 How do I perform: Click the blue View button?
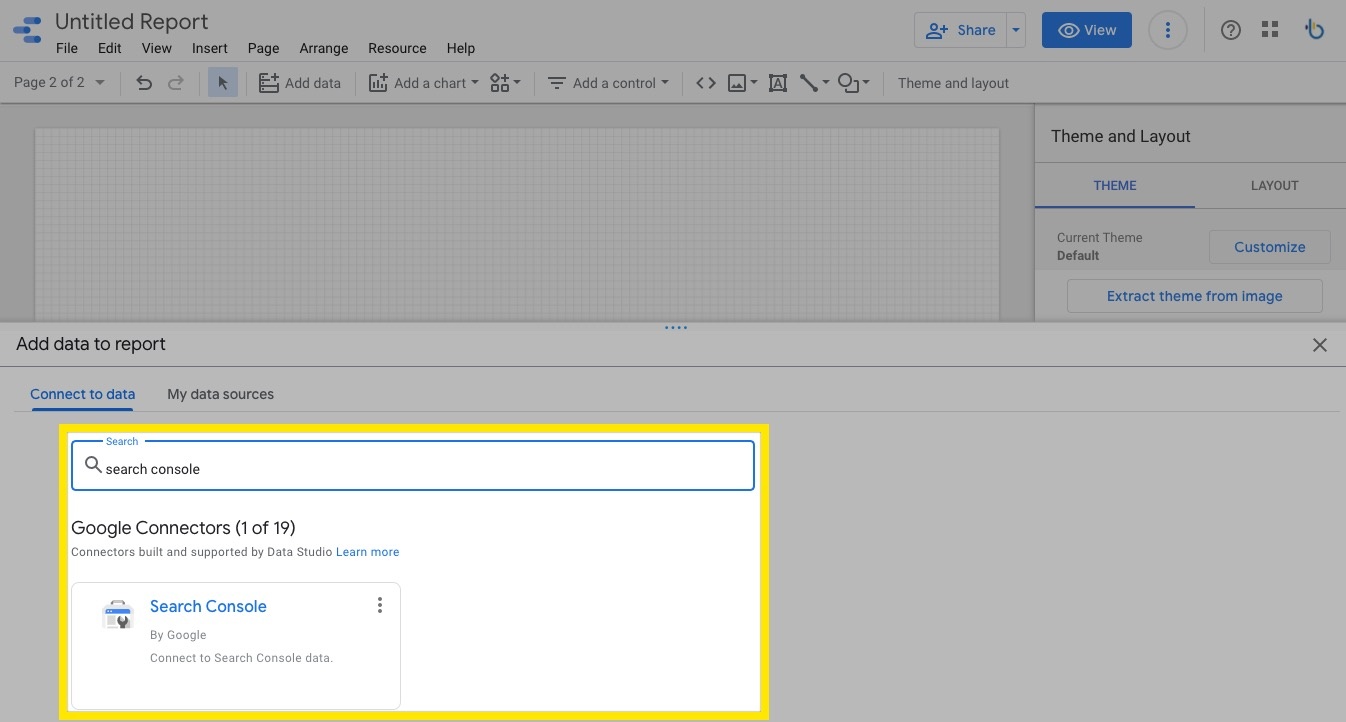(x=1087, y=30)
